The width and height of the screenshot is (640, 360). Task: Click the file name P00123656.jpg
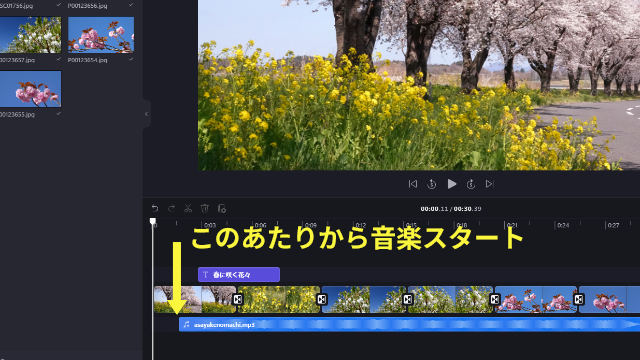tap(87, 6)
